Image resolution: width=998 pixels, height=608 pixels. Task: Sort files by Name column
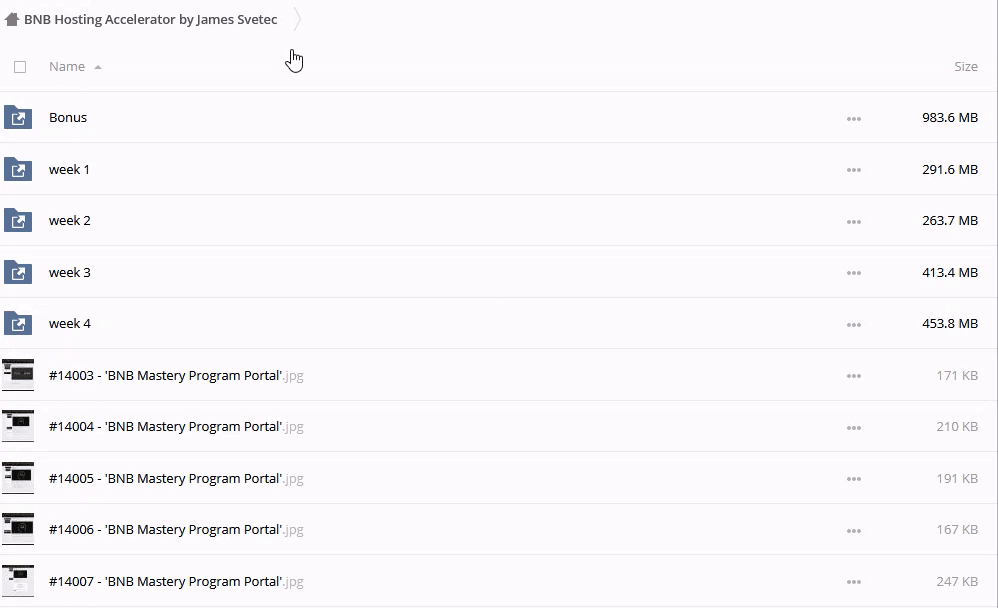[67, 67]
